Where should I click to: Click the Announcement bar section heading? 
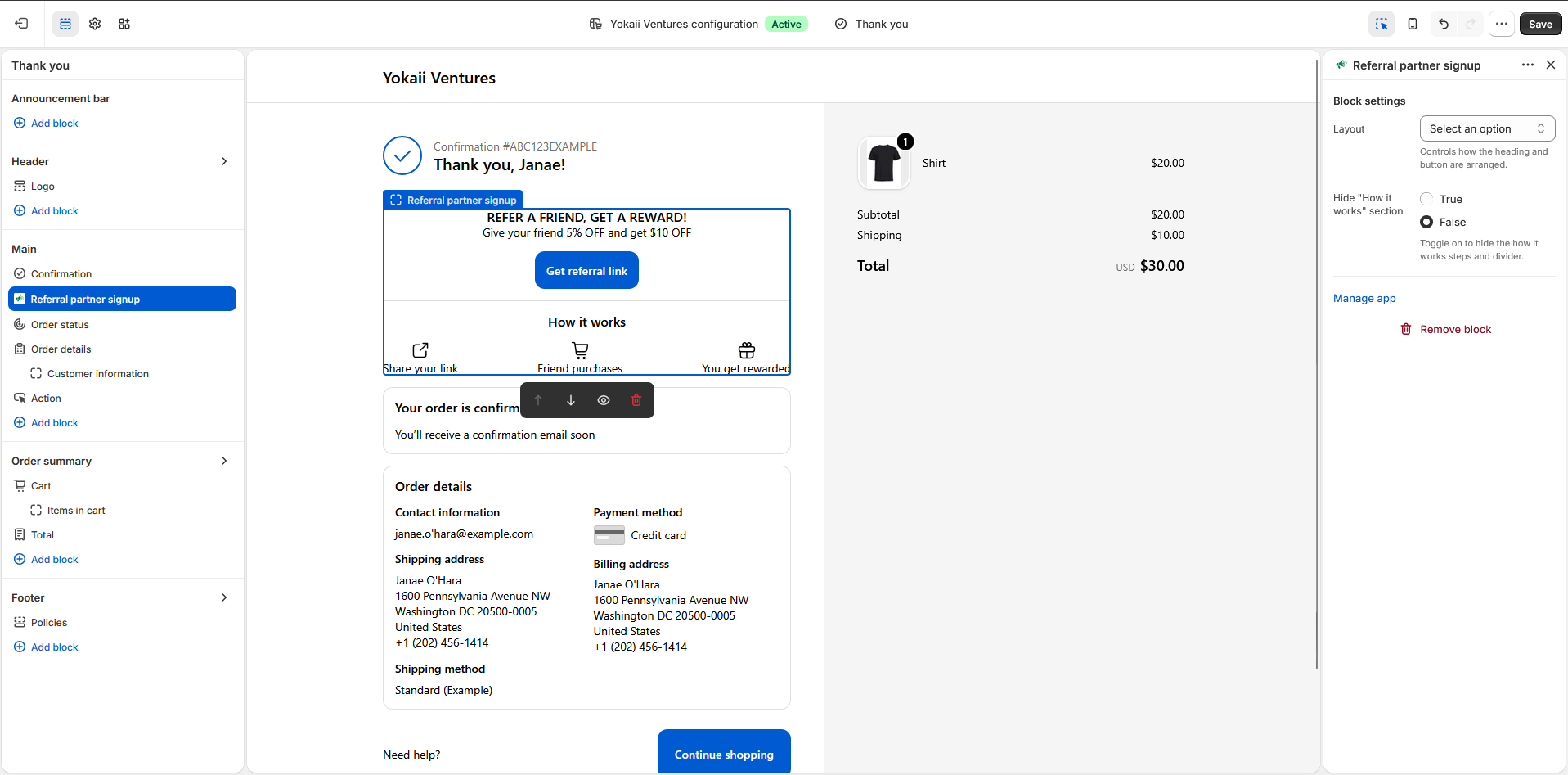(61, 99)
